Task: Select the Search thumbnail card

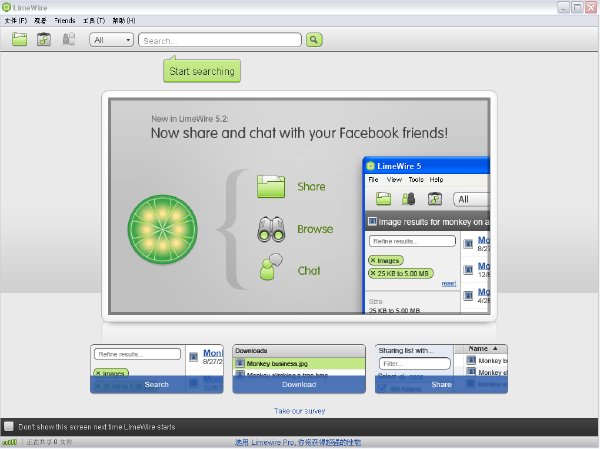Action: [x=157, y=369]
